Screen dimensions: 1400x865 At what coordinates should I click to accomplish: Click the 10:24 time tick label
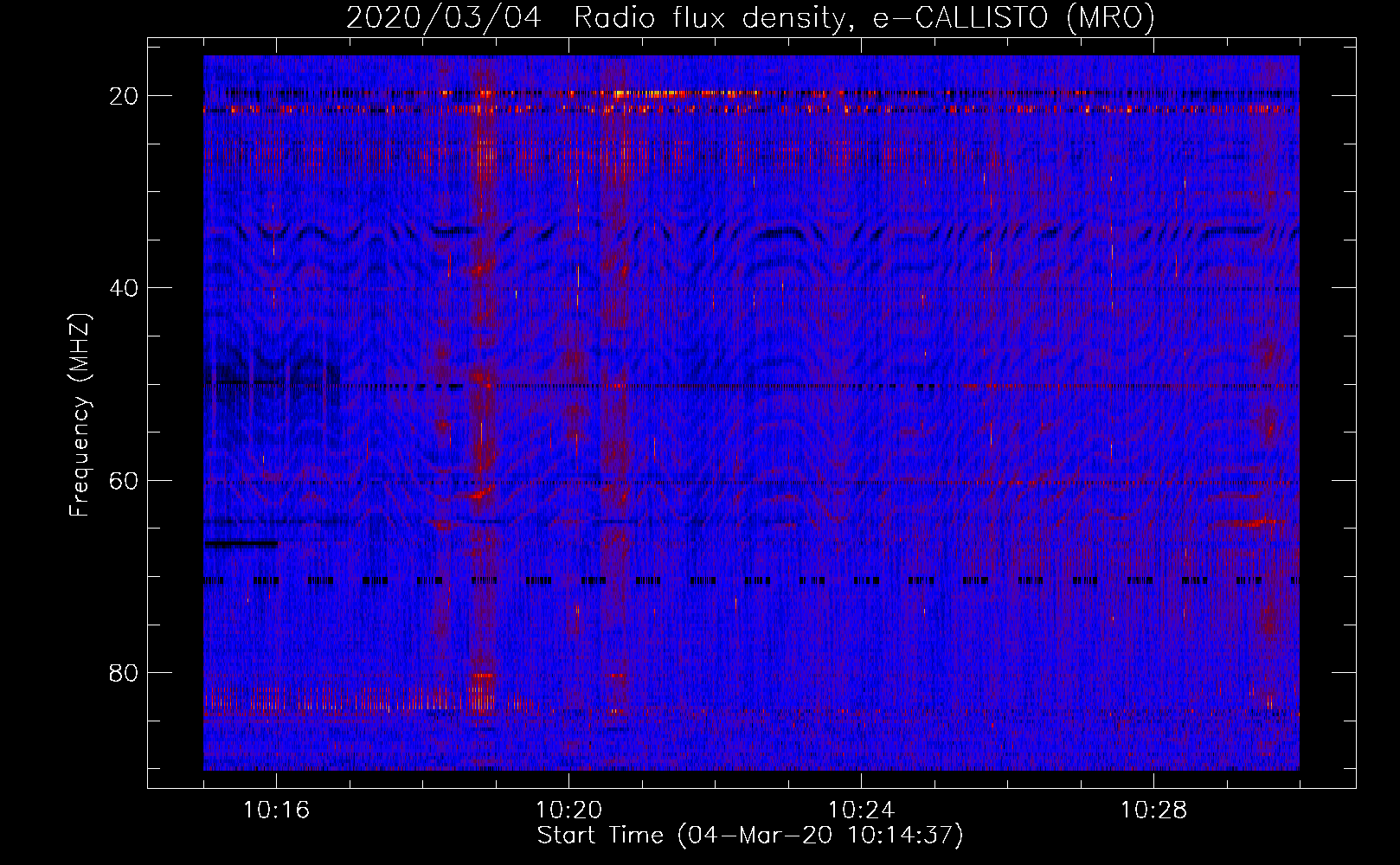[861, 811]
